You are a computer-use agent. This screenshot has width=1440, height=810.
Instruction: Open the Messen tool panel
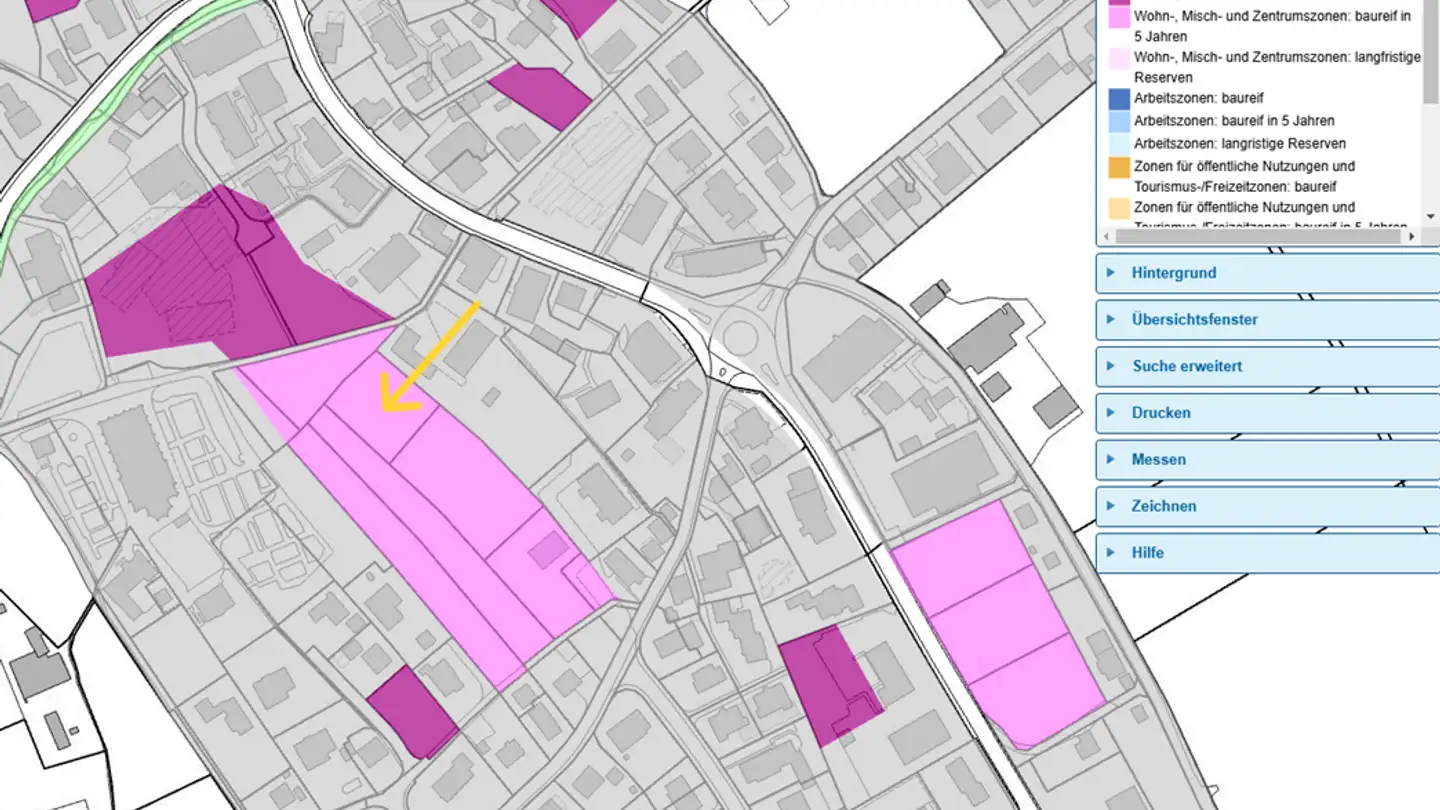pyautogui.click(x=1158, y=460)
